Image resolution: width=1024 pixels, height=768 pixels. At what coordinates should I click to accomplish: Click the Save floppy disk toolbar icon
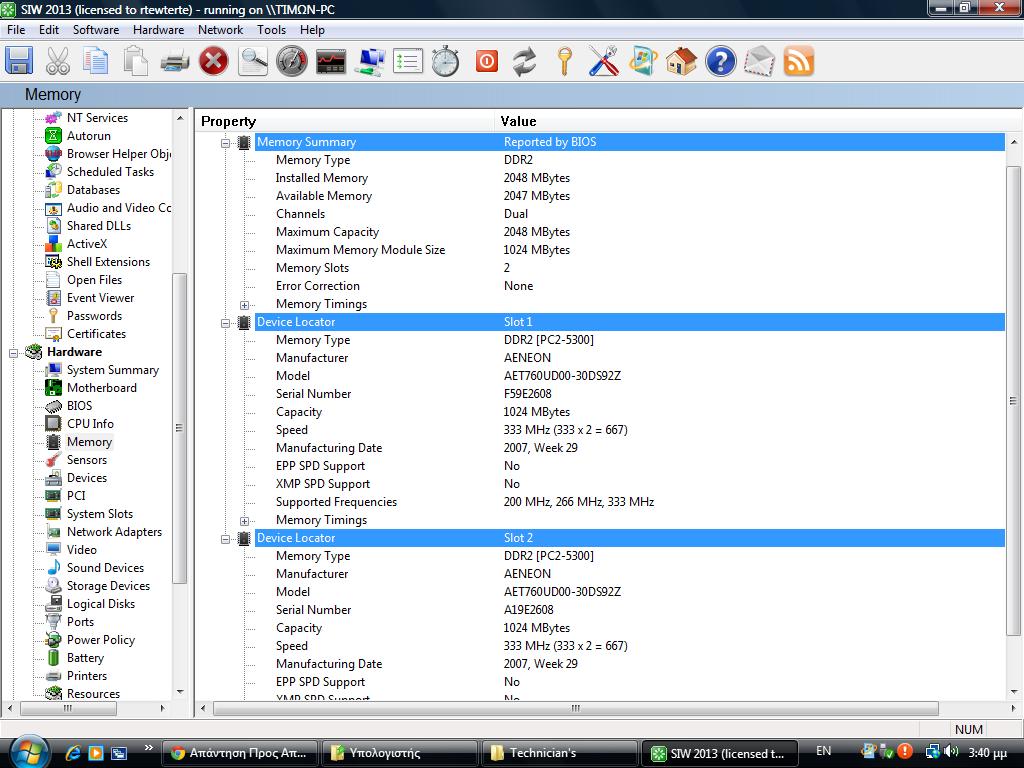click(x=20, y=61)
